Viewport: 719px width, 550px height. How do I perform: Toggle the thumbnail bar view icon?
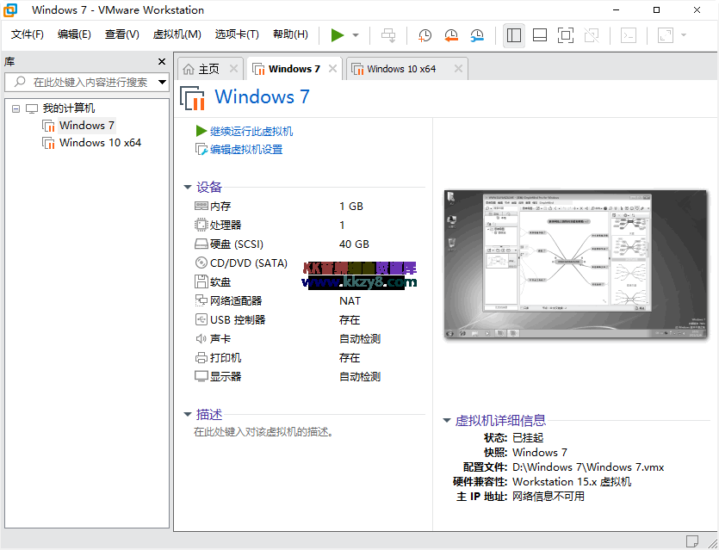(x=540, y=35)
